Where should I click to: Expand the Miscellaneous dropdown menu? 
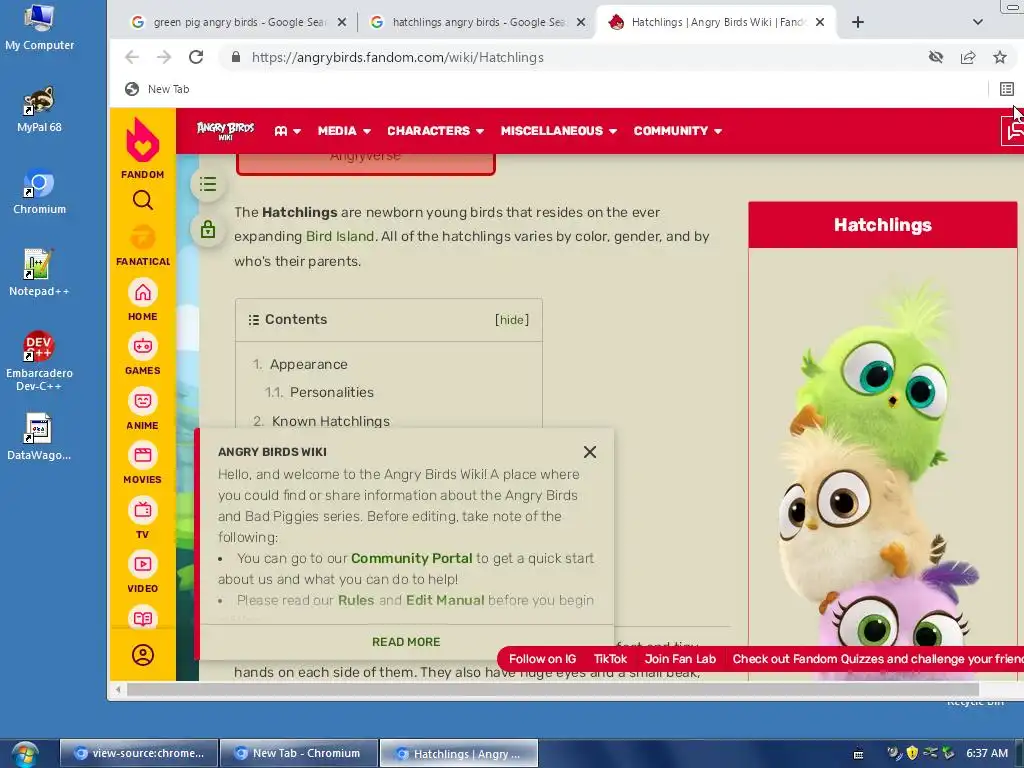558,131
